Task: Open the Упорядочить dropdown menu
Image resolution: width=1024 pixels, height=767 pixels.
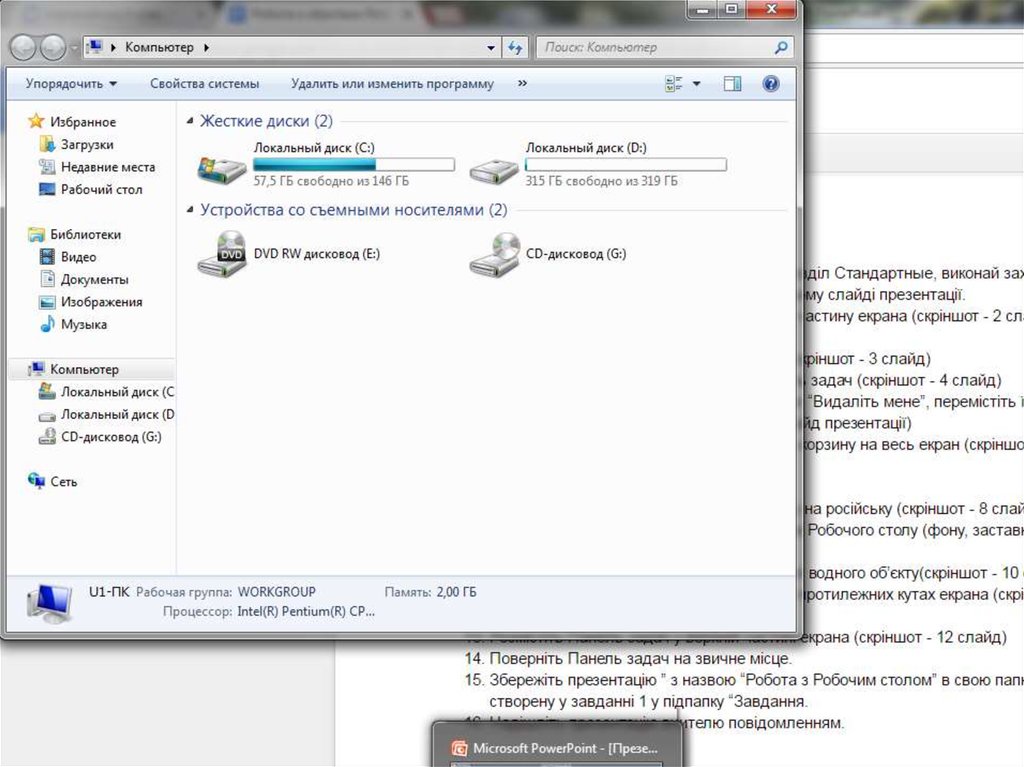Action: click(71, 84)
